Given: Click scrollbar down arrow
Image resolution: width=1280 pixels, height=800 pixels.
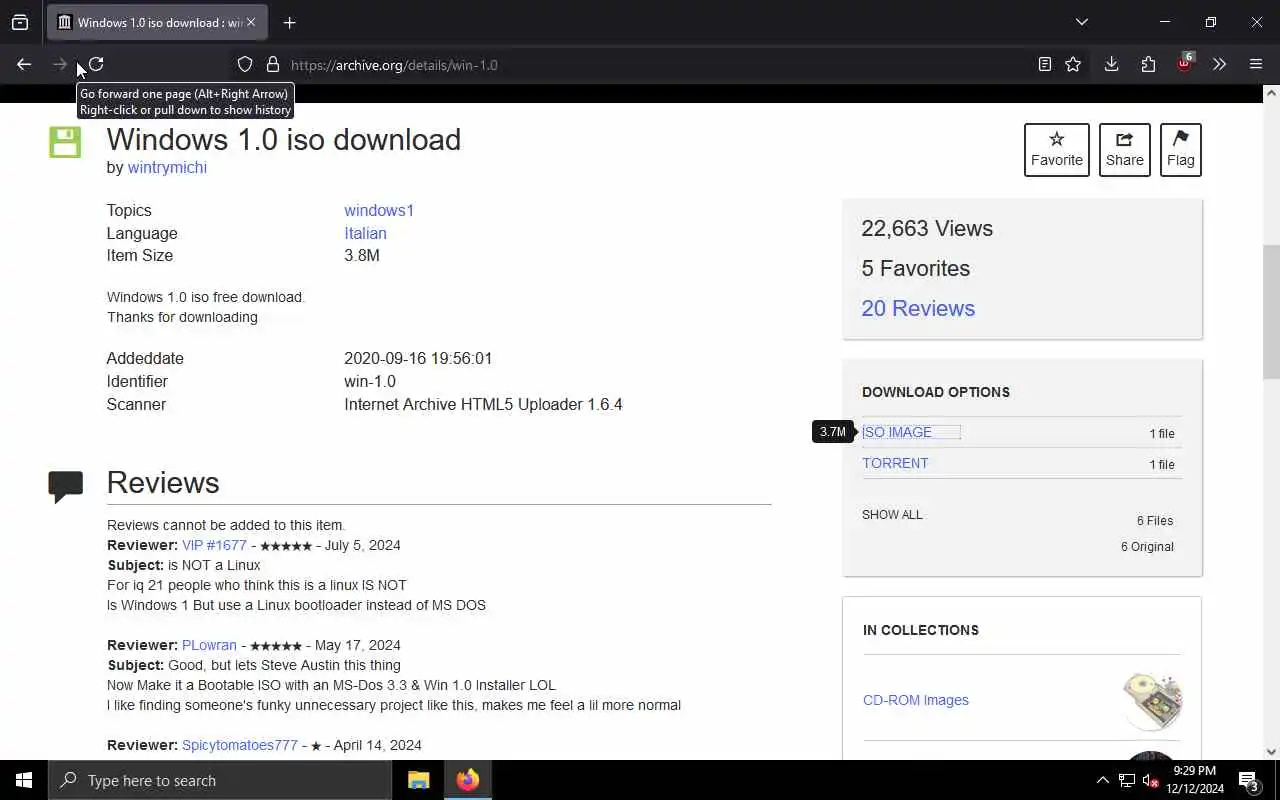Looking at the screenshot, I should (1271, 752).
